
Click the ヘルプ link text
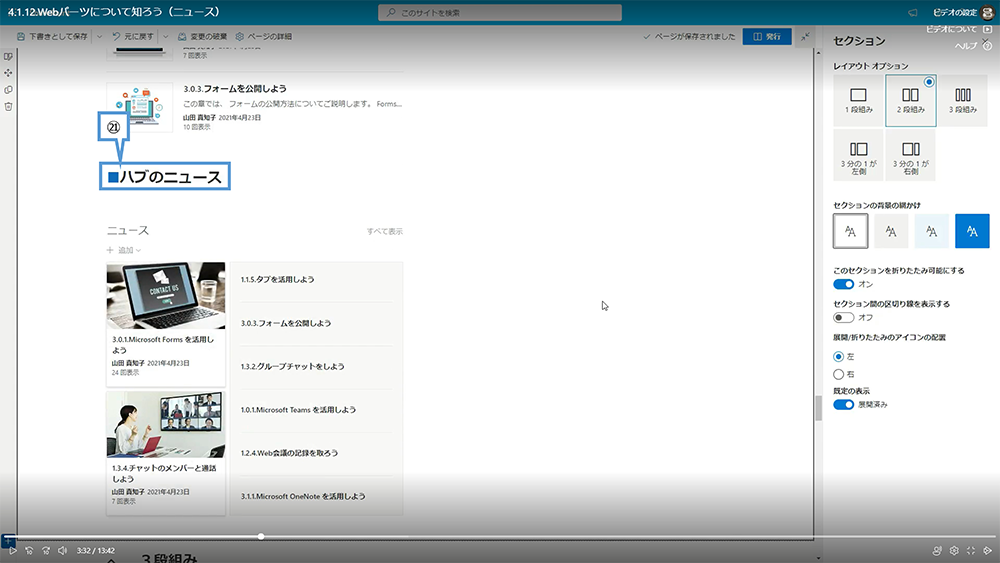click(x=966, y=46)
